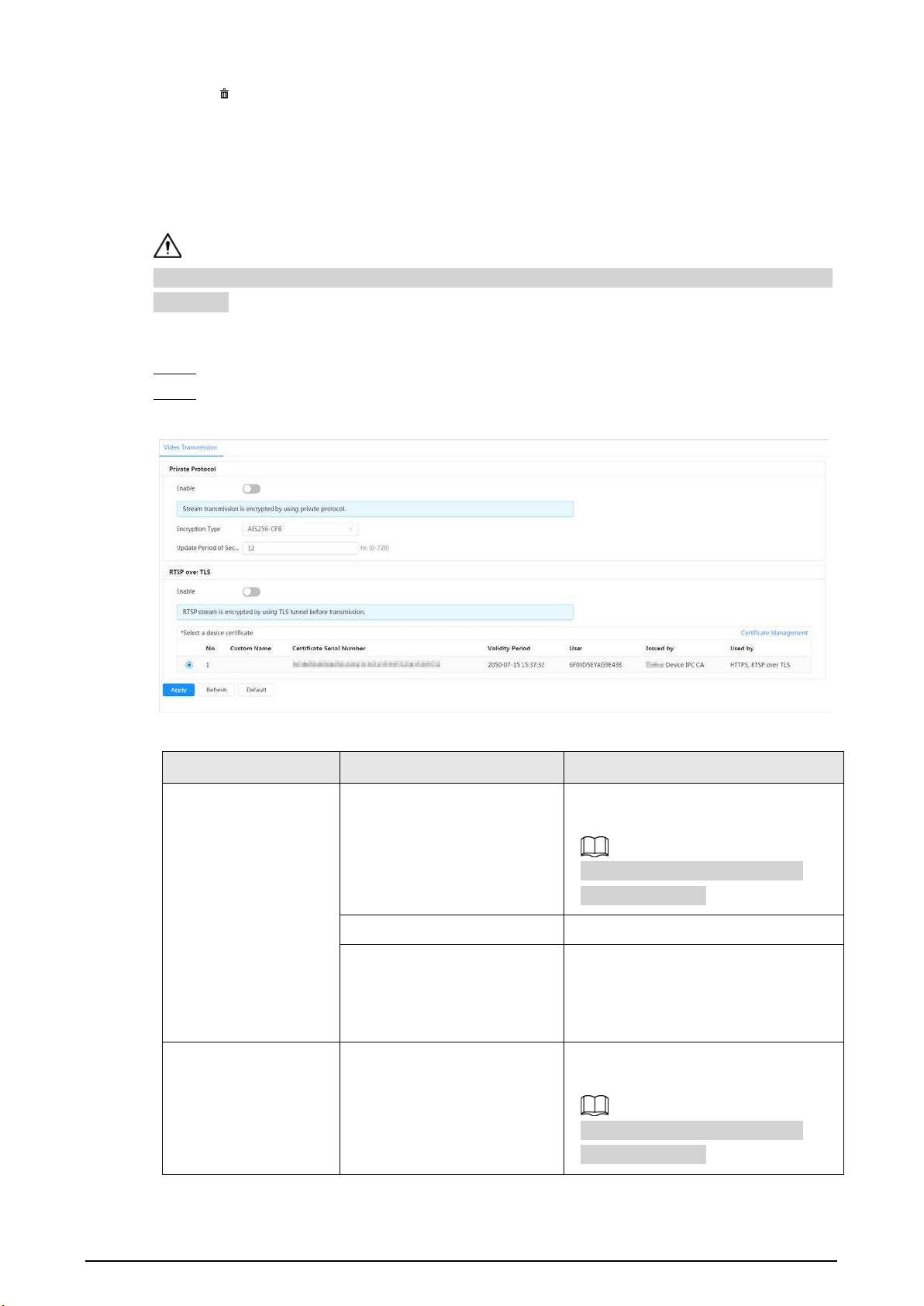924x1306 pixels.
Task: Open the Certificate Management link
Action: pos(774,633)
